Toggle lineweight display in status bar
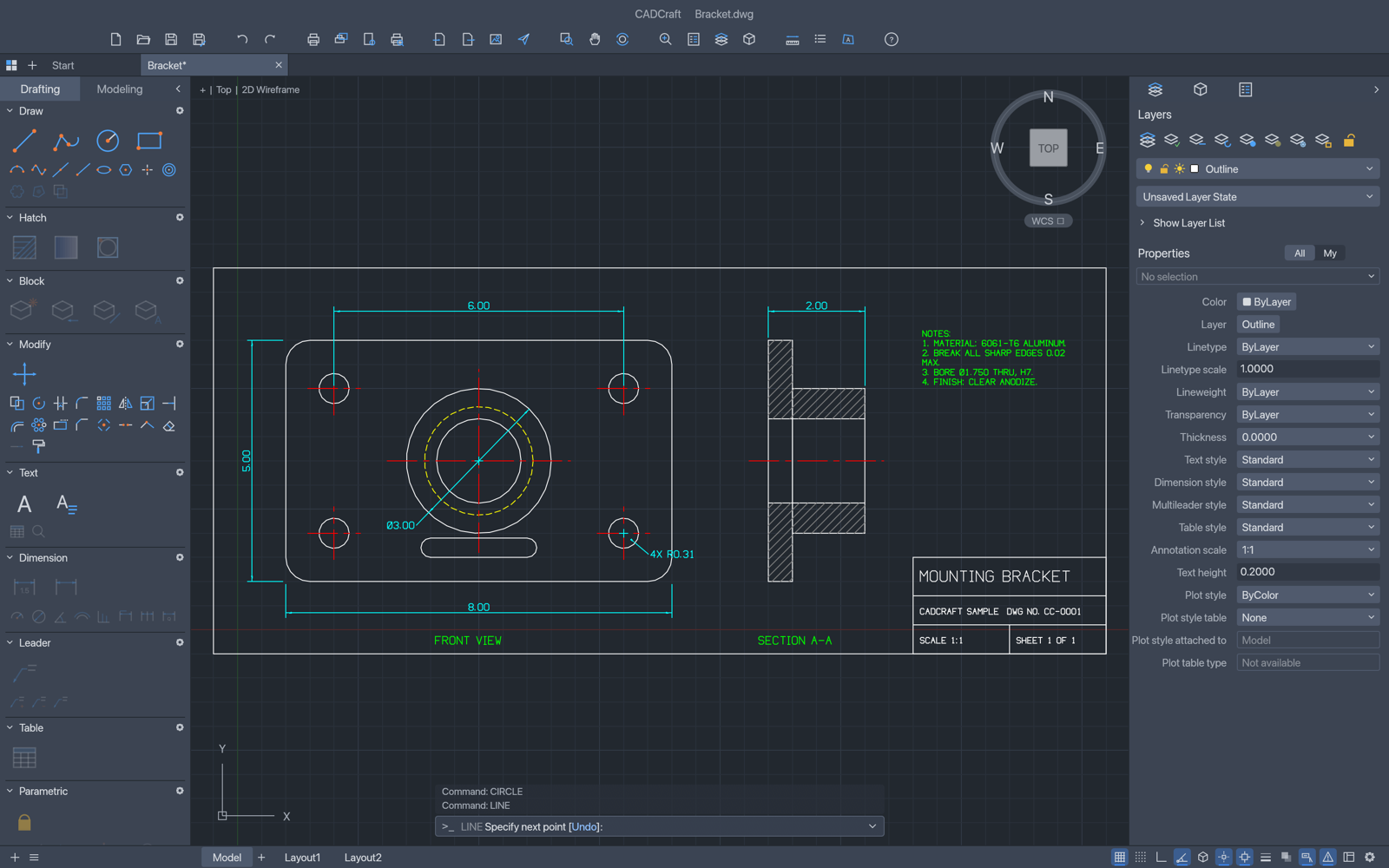 [1266, 858]
